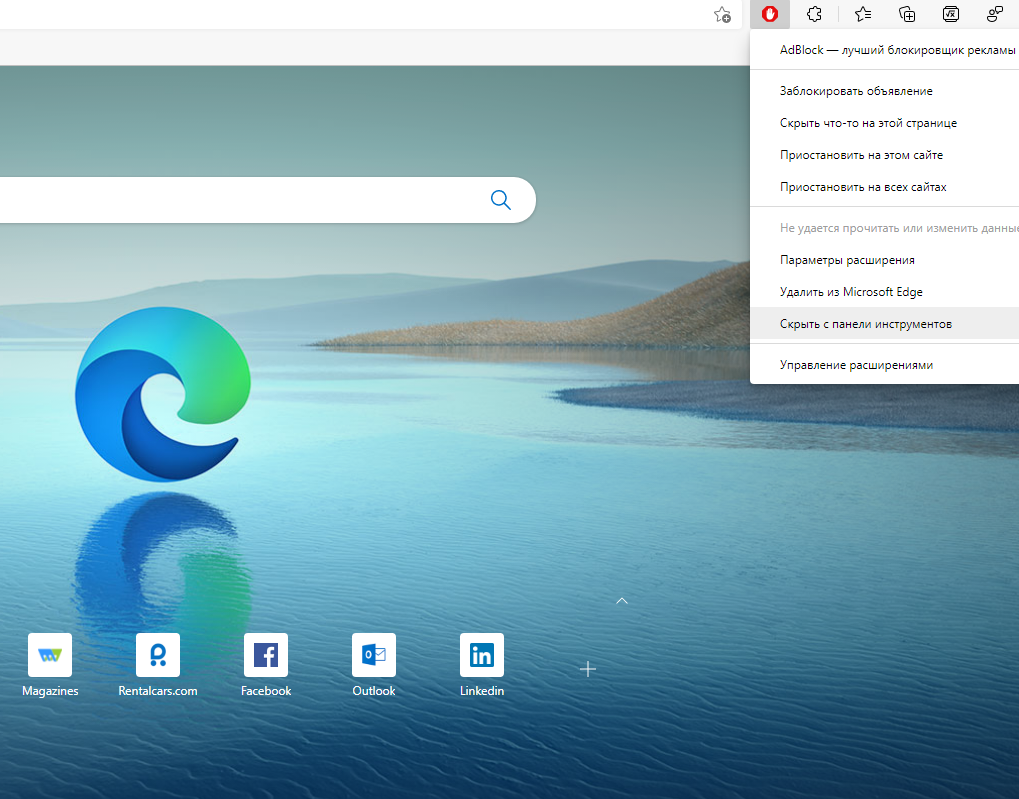
Task: Select 'AdBlock — лучший блокировщик рекламы' menu entry
Action: (884, 50)
